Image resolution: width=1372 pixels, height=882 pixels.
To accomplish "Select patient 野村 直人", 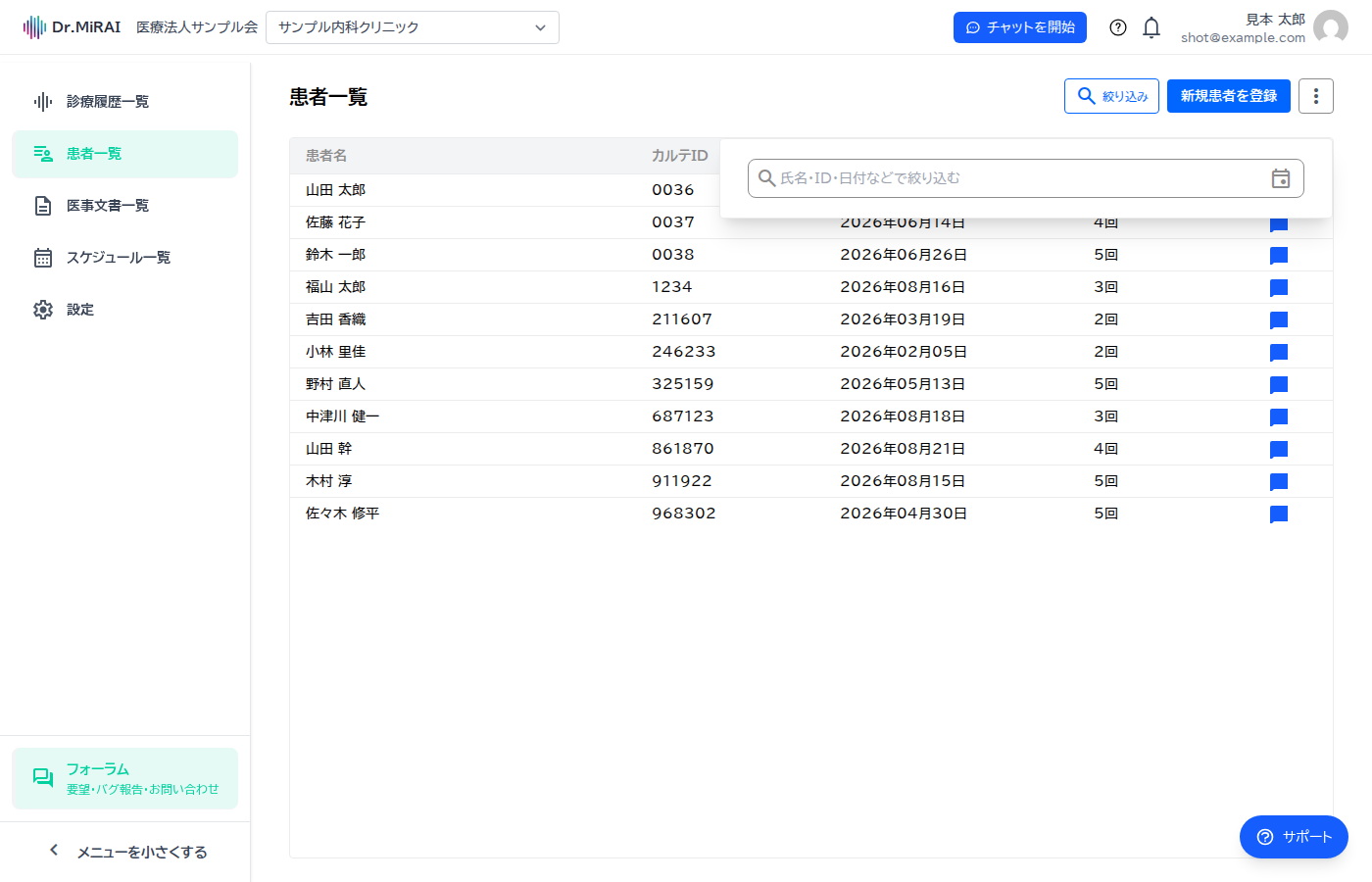I will pos(335,384).
